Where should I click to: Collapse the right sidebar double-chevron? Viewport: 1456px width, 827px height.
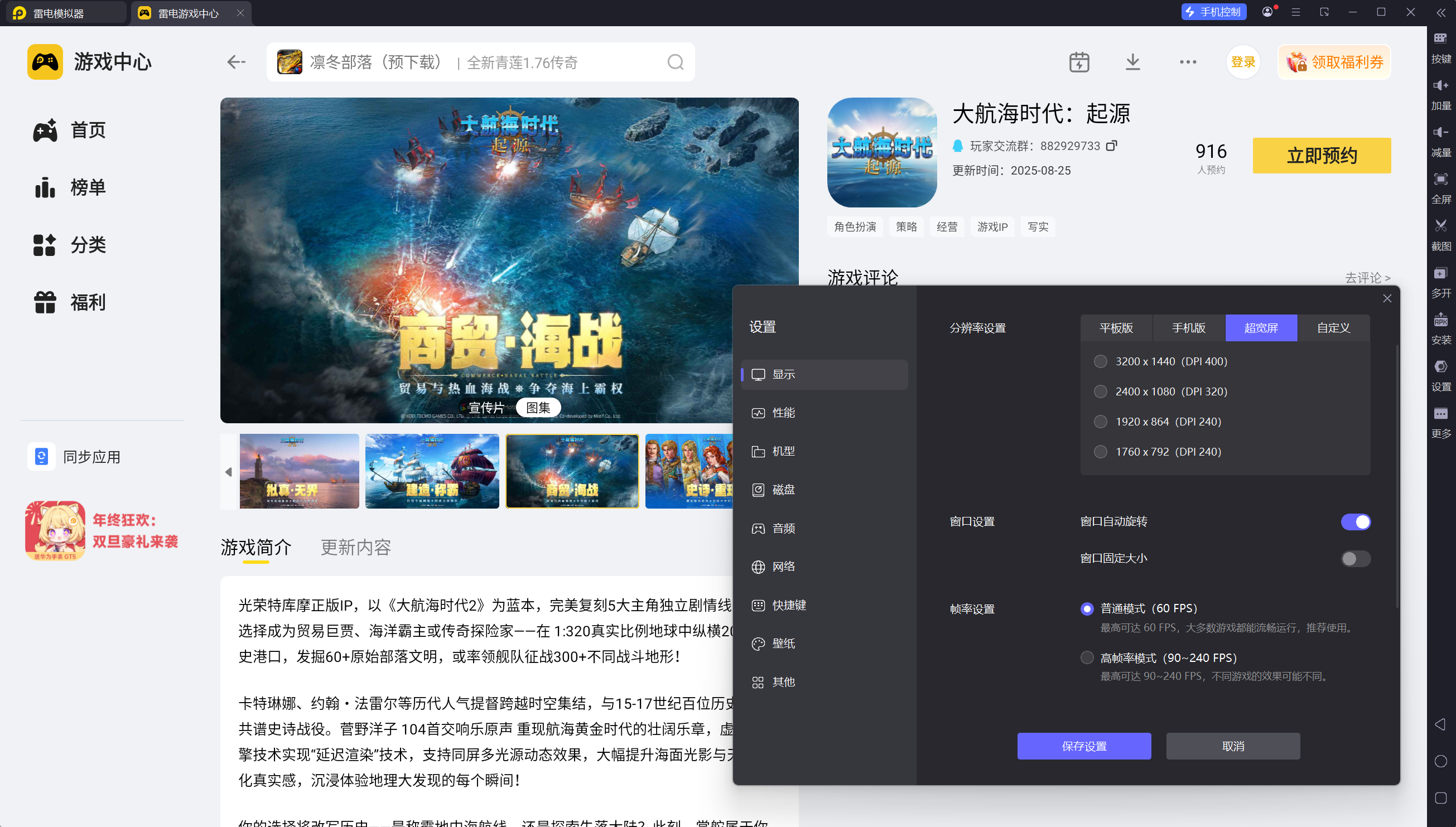(x=1441, y=12)
